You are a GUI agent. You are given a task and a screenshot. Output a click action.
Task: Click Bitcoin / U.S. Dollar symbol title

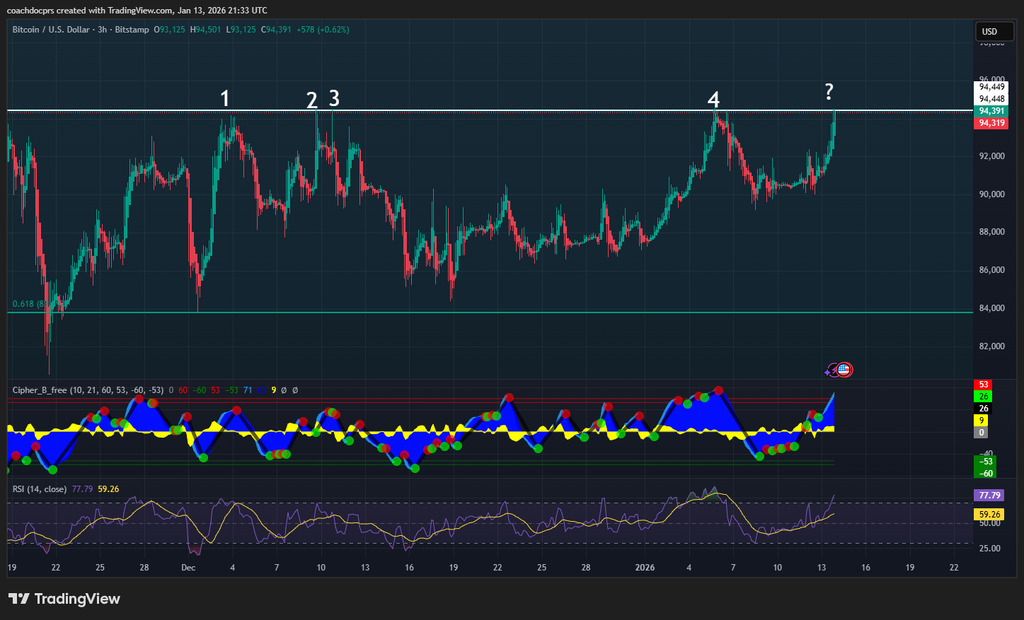pyautogui.click(x=53, y=29)
